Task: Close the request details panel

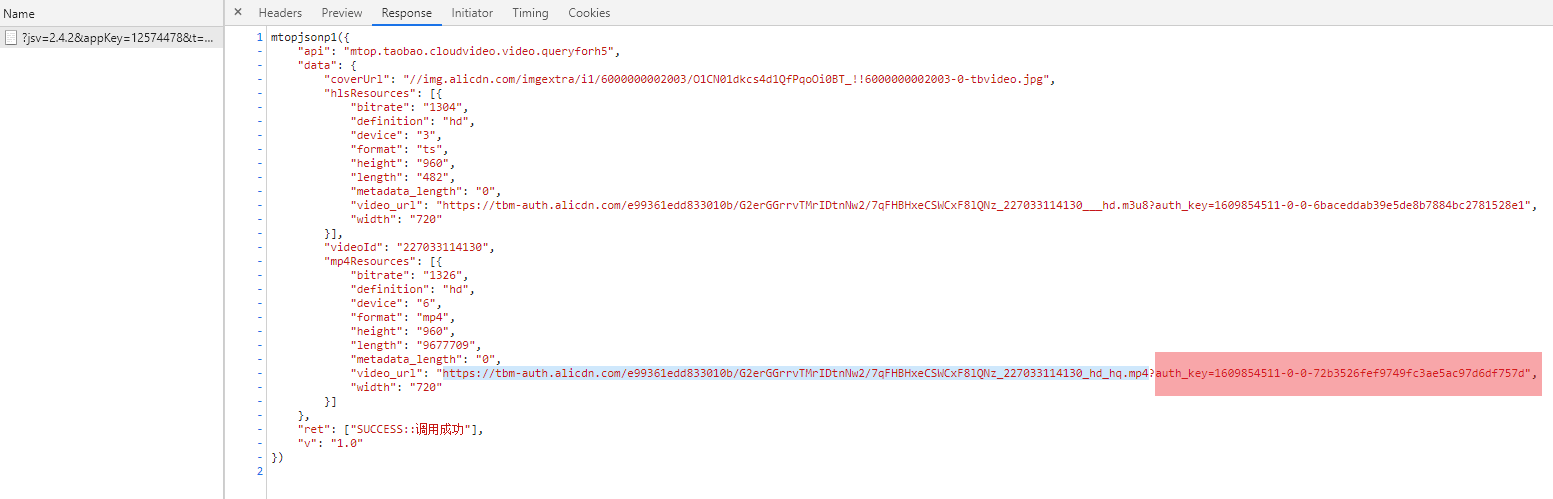Action: point(238,12)
